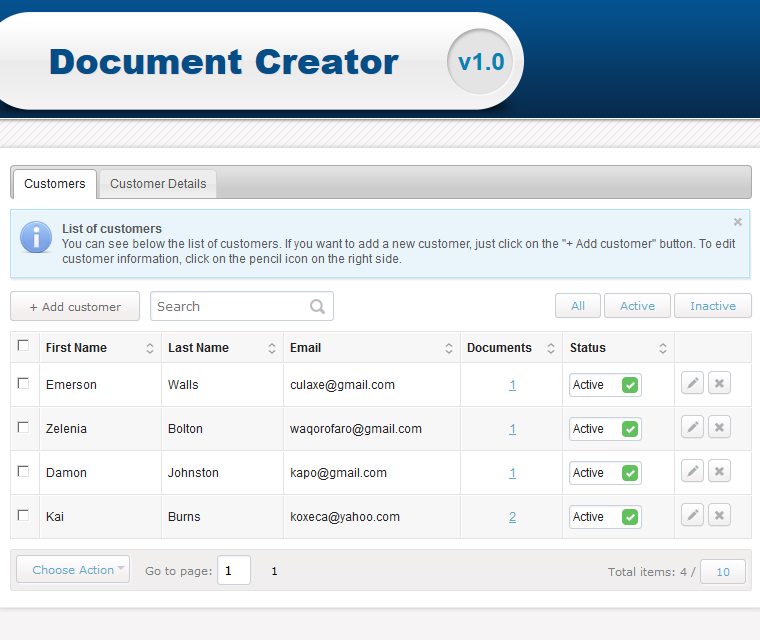Delete Damon Johnston with the X icon
This screenshot has height=640, width=760.
[719, 471]
